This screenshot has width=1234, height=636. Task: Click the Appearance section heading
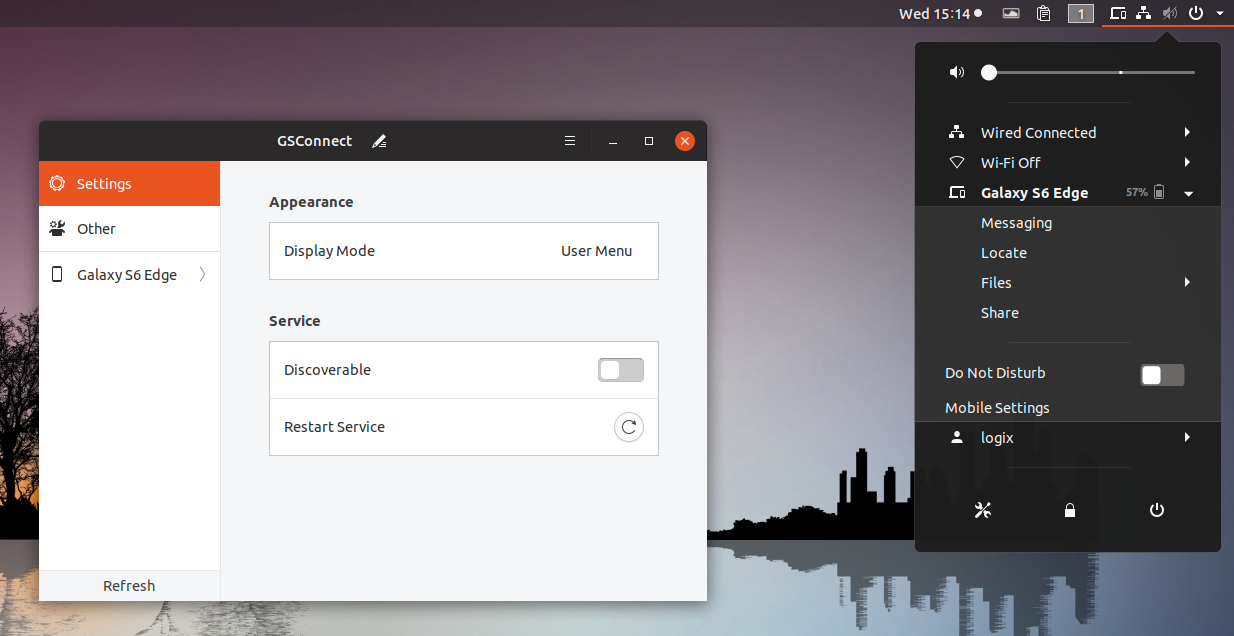pyautogui.click(x=311, y=202)
